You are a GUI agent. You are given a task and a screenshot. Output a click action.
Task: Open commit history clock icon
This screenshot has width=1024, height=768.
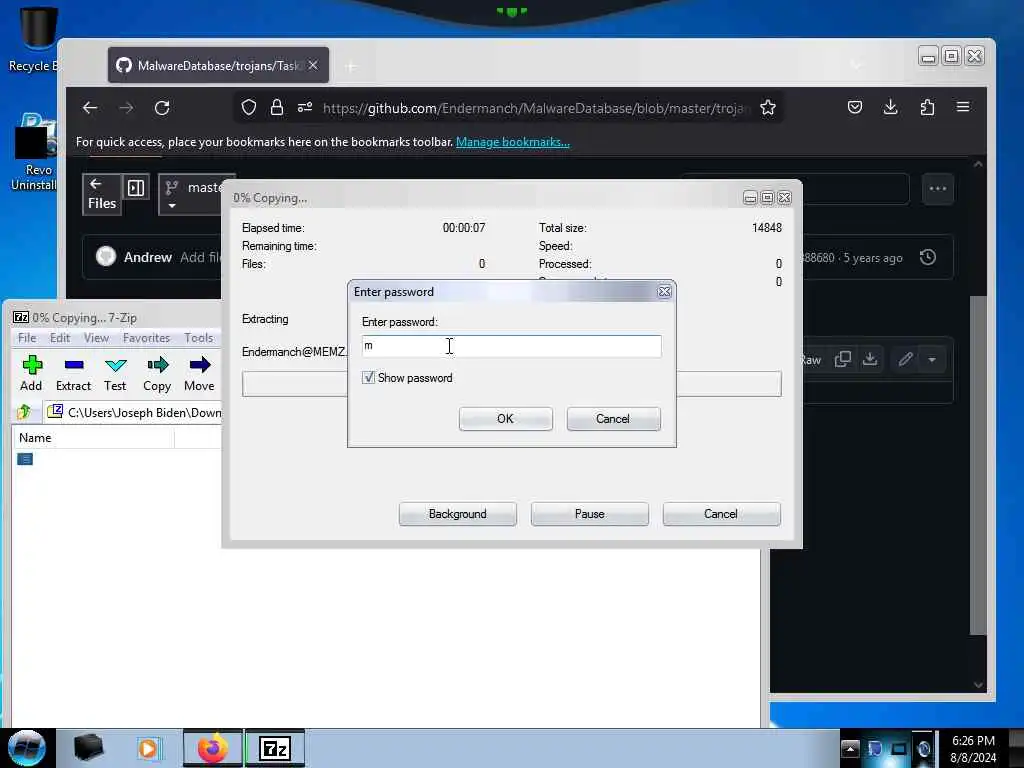(x=928, y=257)
